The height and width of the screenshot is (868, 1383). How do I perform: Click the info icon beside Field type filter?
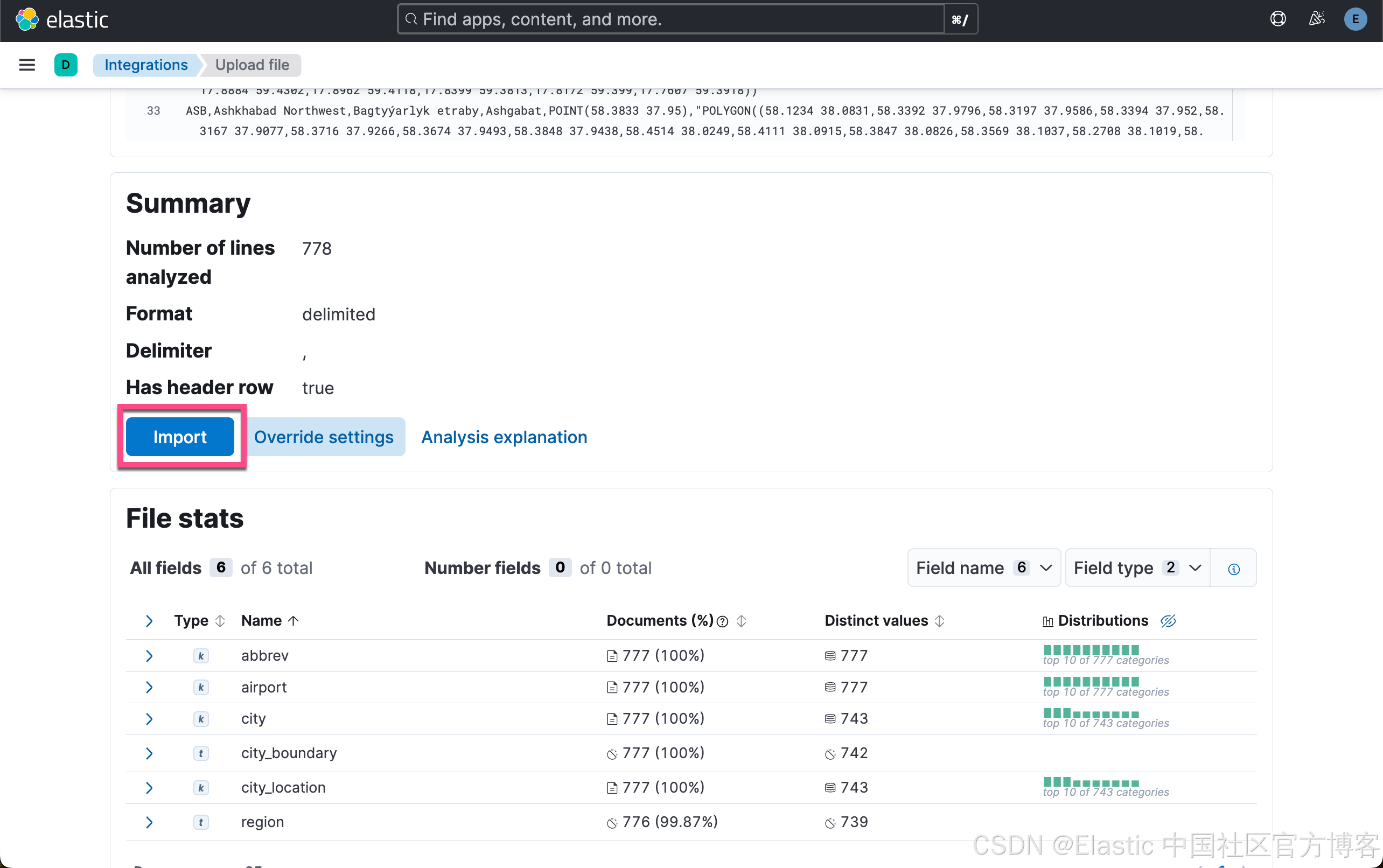(1233, 568)
